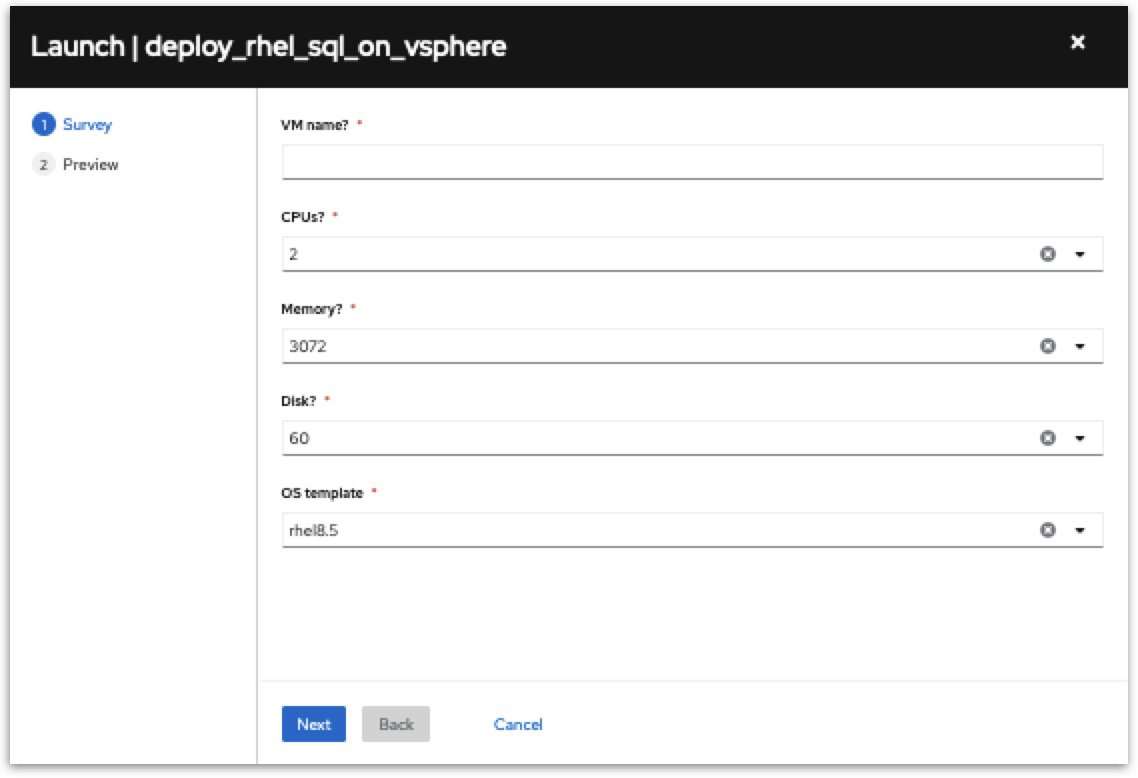The height and width of the screenshot is (778, 1138).
Task: Clear the Disk size selection
Action: coord(1047,438)
